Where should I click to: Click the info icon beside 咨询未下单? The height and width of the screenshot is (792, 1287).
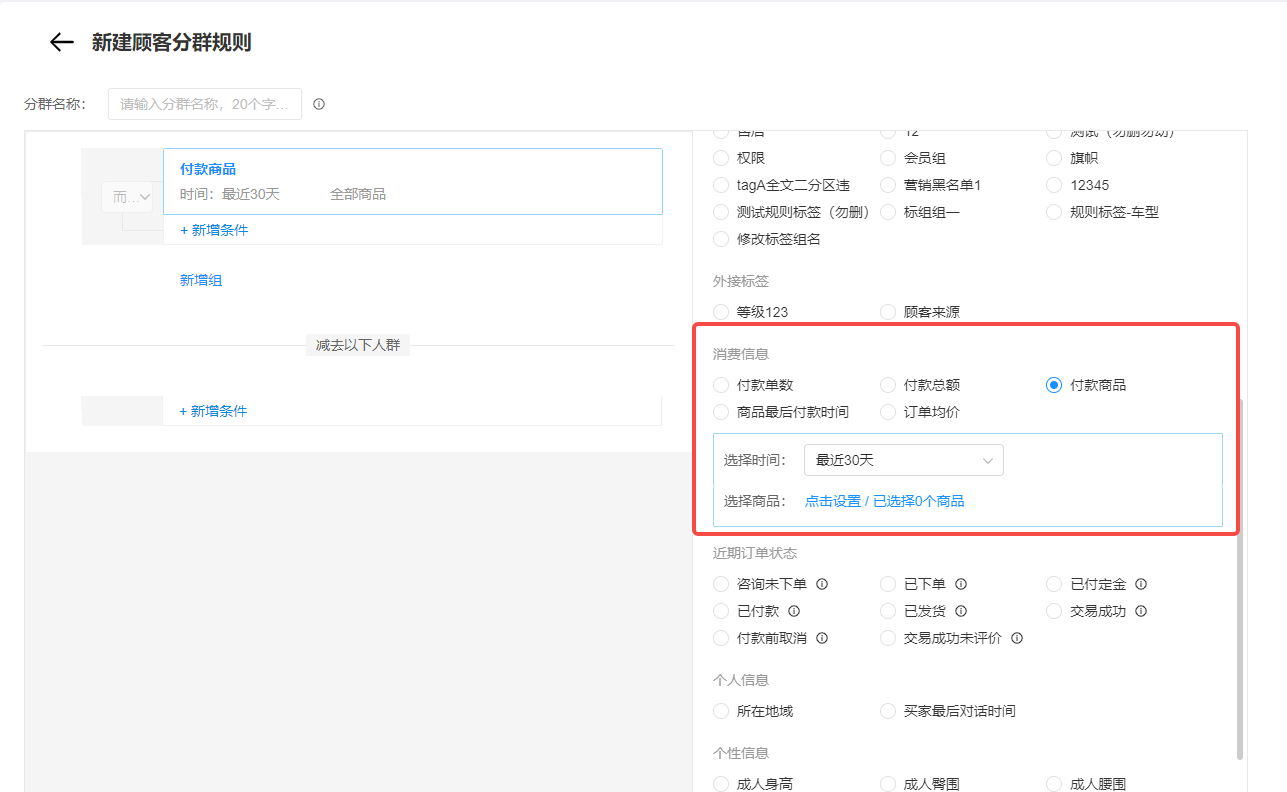point(822,584)
